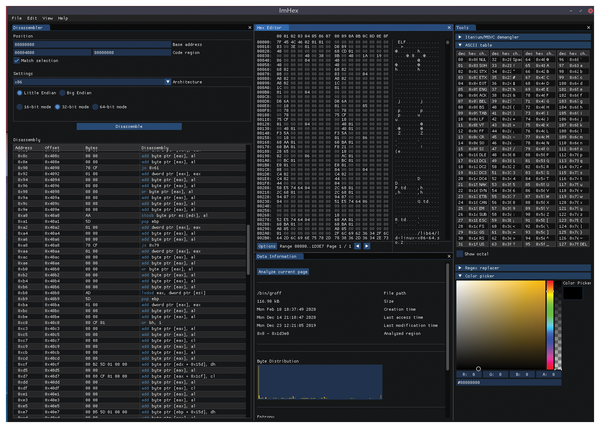Click the Code region end field
Viewport: 600px width, 428px height.
132,52
